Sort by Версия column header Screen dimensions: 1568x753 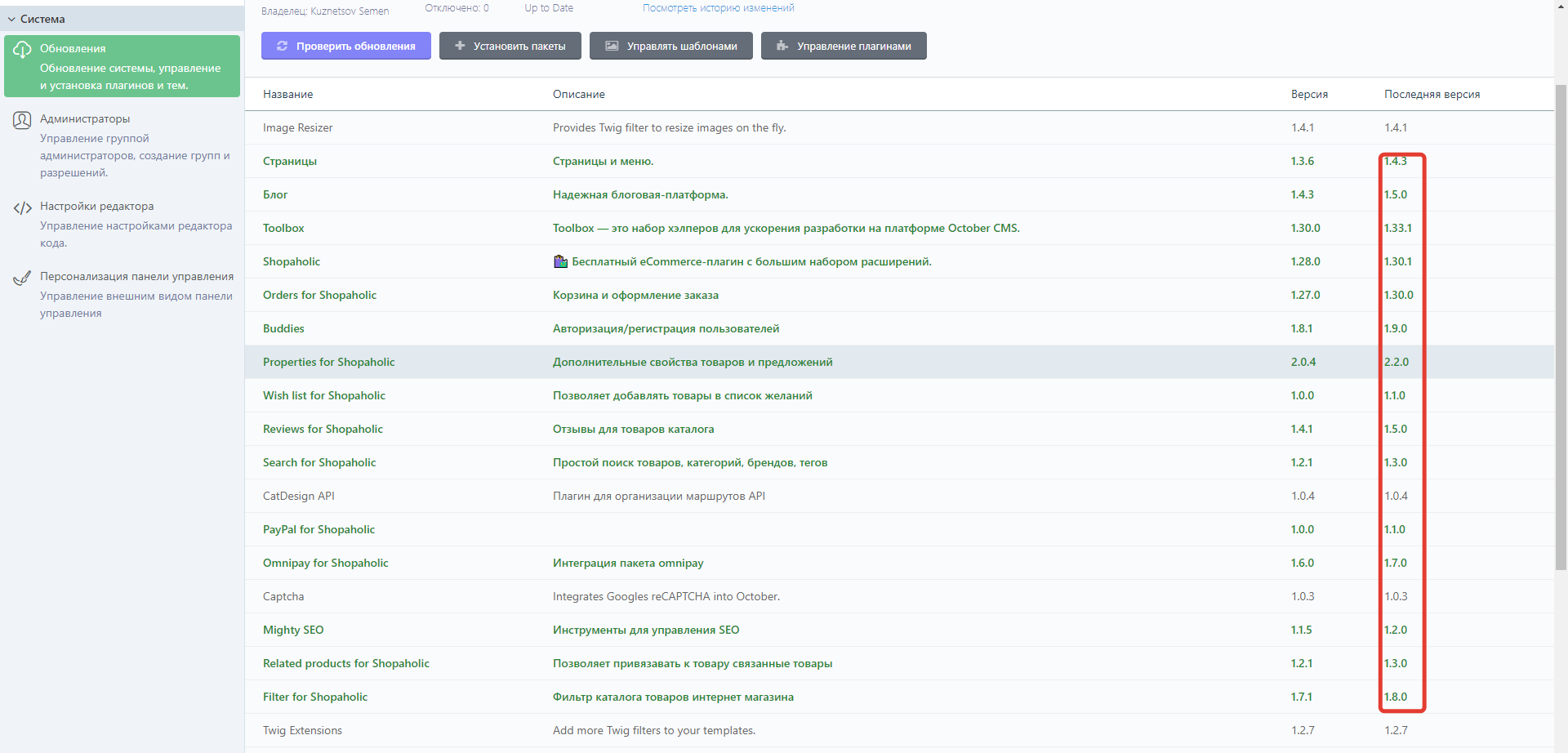tap(1309, 94)
